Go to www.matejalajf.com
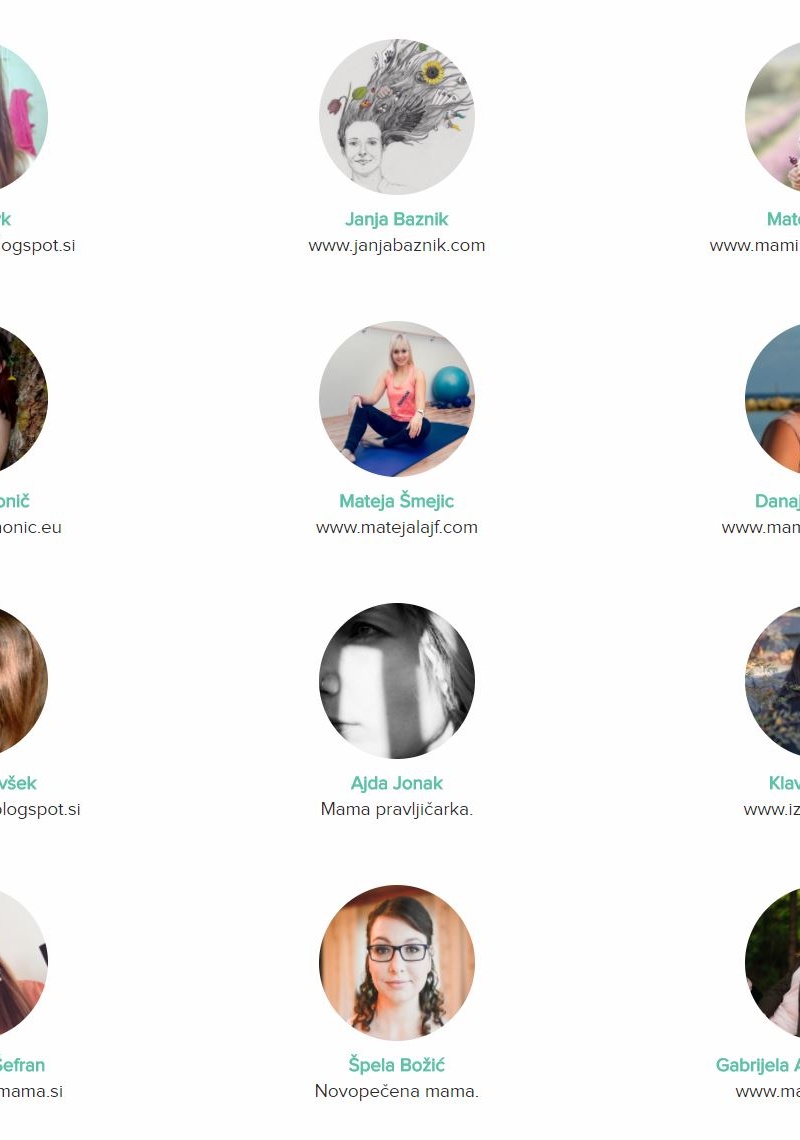800x1140 pixels. click(x=396, y=528)
